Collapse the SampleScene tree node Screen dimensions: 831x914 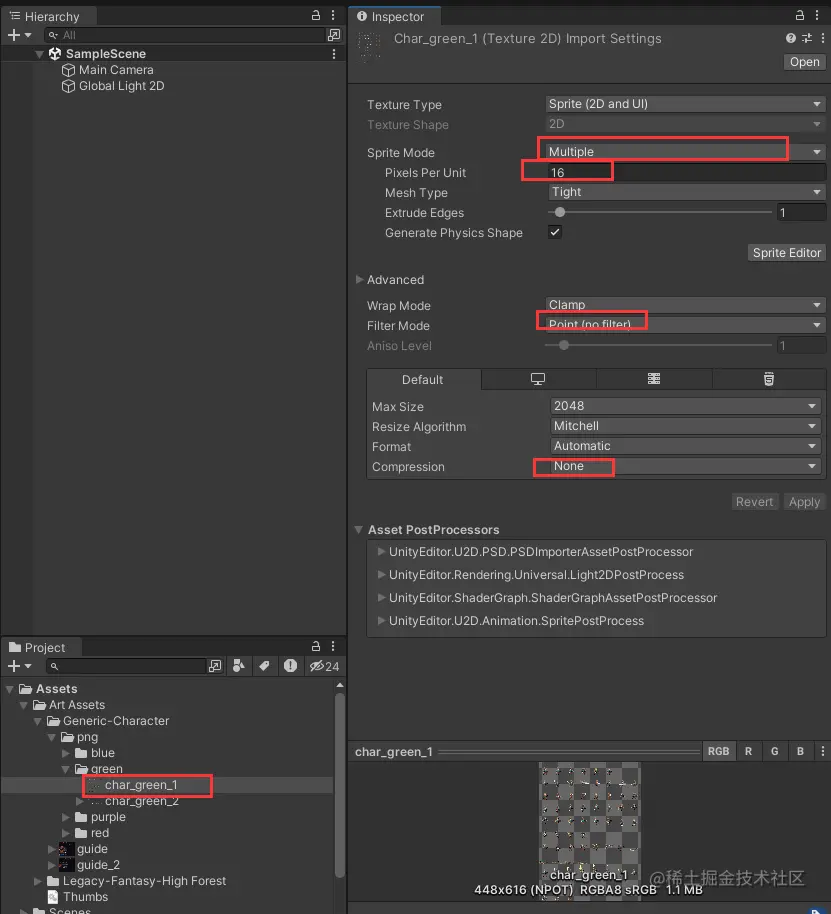coord(39,54)
